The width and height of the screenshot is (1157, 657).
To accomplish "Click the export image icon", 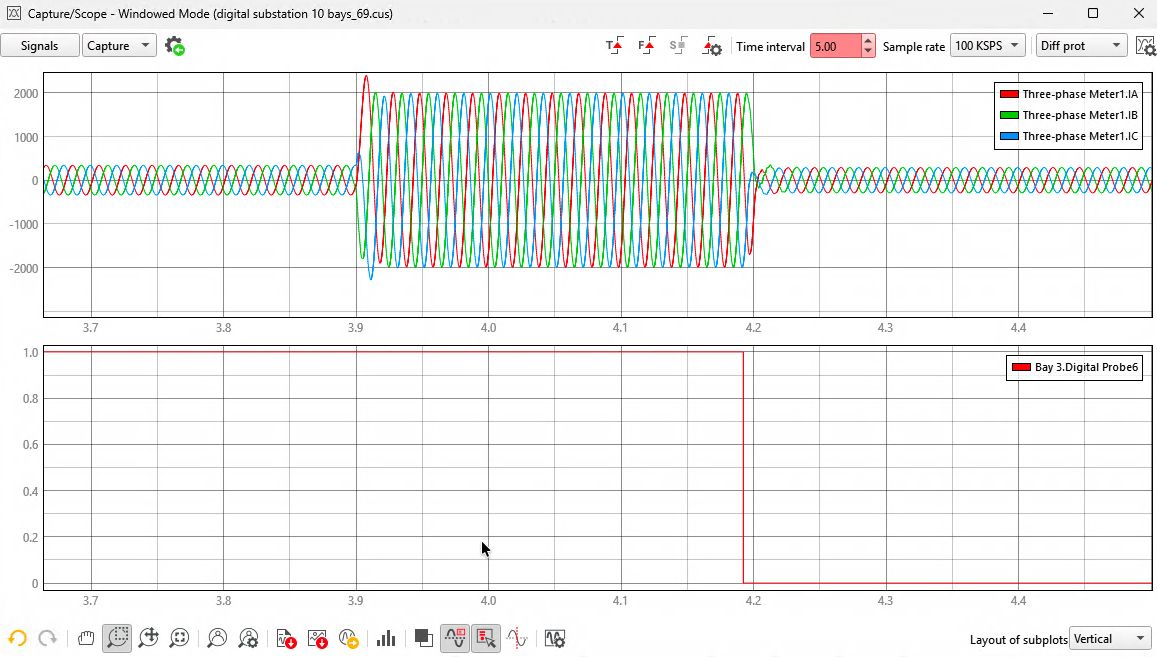I will 317,639.
